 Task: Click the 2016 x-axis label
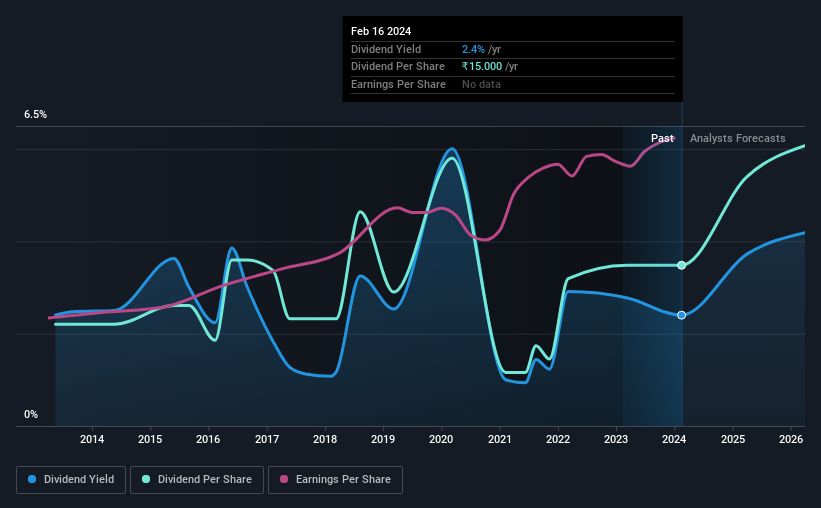coord(208,439)
